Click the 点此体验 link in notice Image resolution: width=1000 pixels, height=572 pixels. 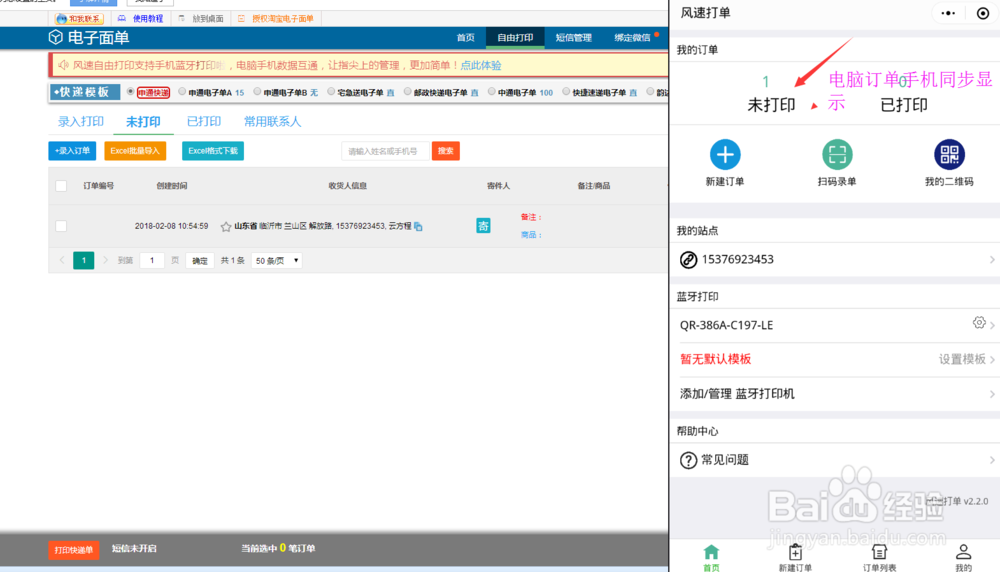point(481,65)
